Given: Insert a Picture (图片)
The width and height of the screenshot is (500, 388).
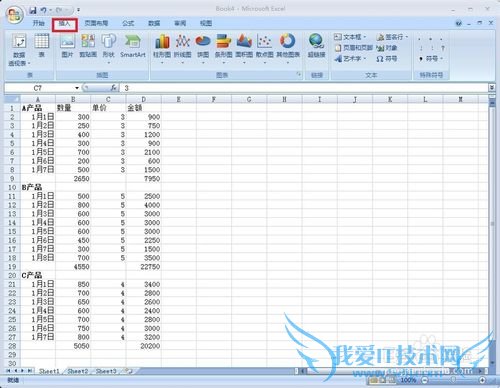Looking at the screenshot, I should click(67, 46).
